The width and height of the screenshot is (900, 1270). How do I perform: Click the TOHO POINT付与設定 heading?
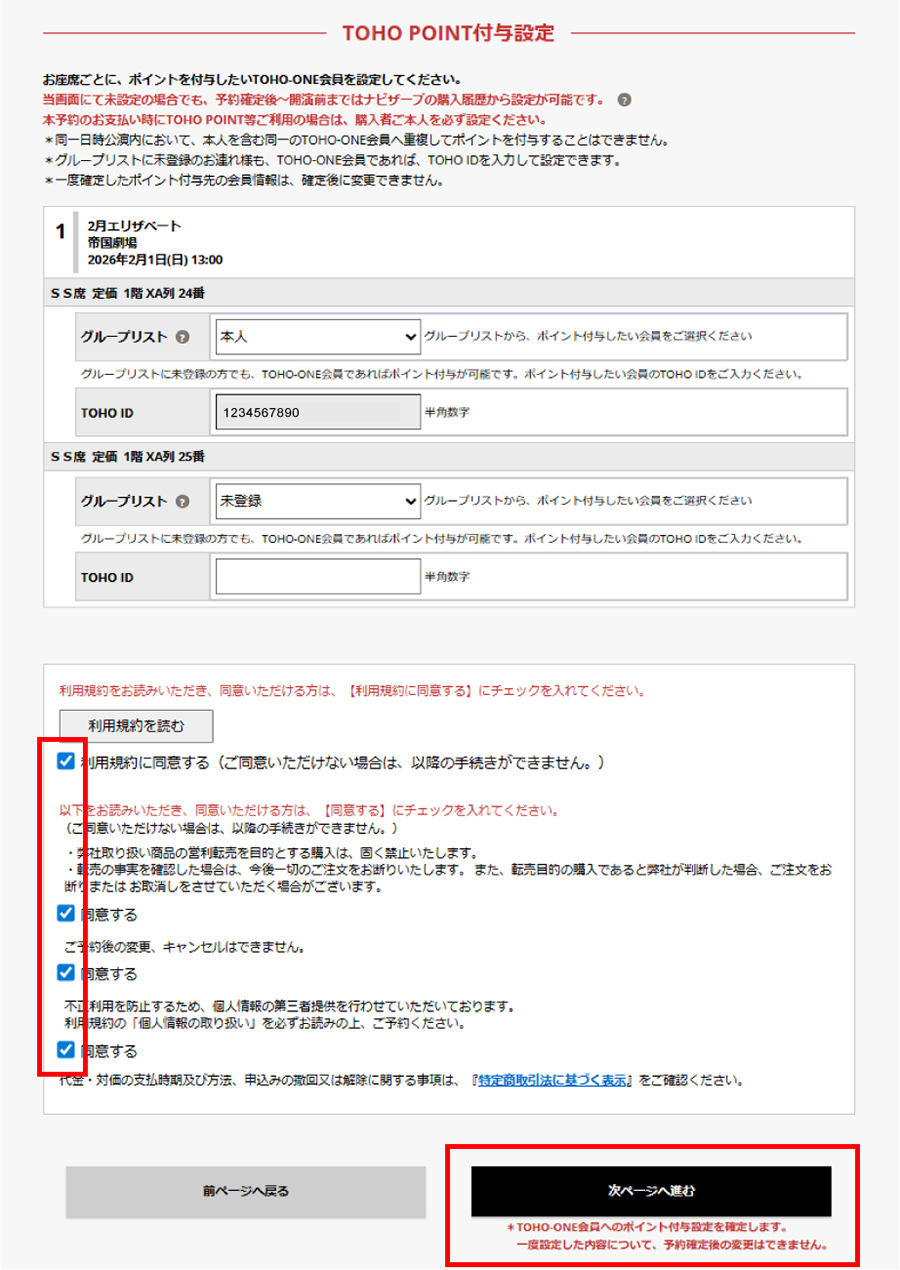coord(448,33)
